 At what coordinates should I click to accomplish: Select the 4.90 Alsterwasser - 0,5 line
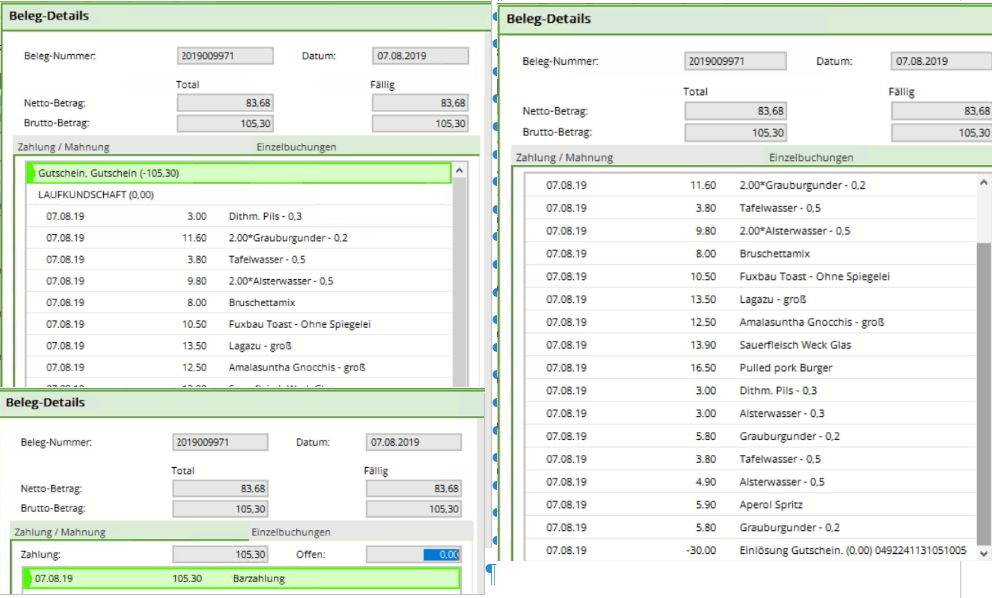click(x=750, y=482)
